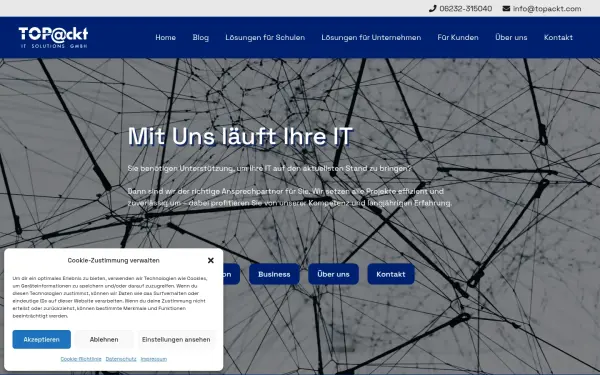
Task: Open the Impressum link
Action: click(154, 359)
